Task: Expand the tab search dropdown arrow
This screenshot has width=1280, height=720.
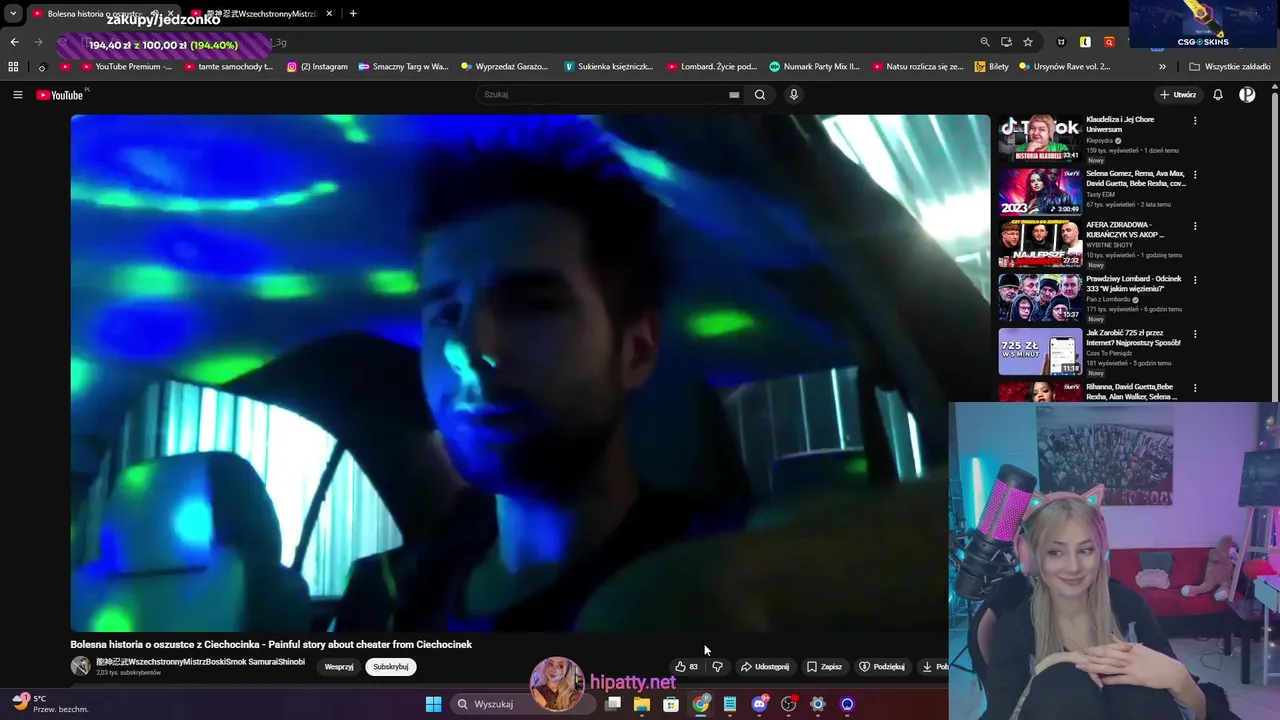Action: [13, 14]
